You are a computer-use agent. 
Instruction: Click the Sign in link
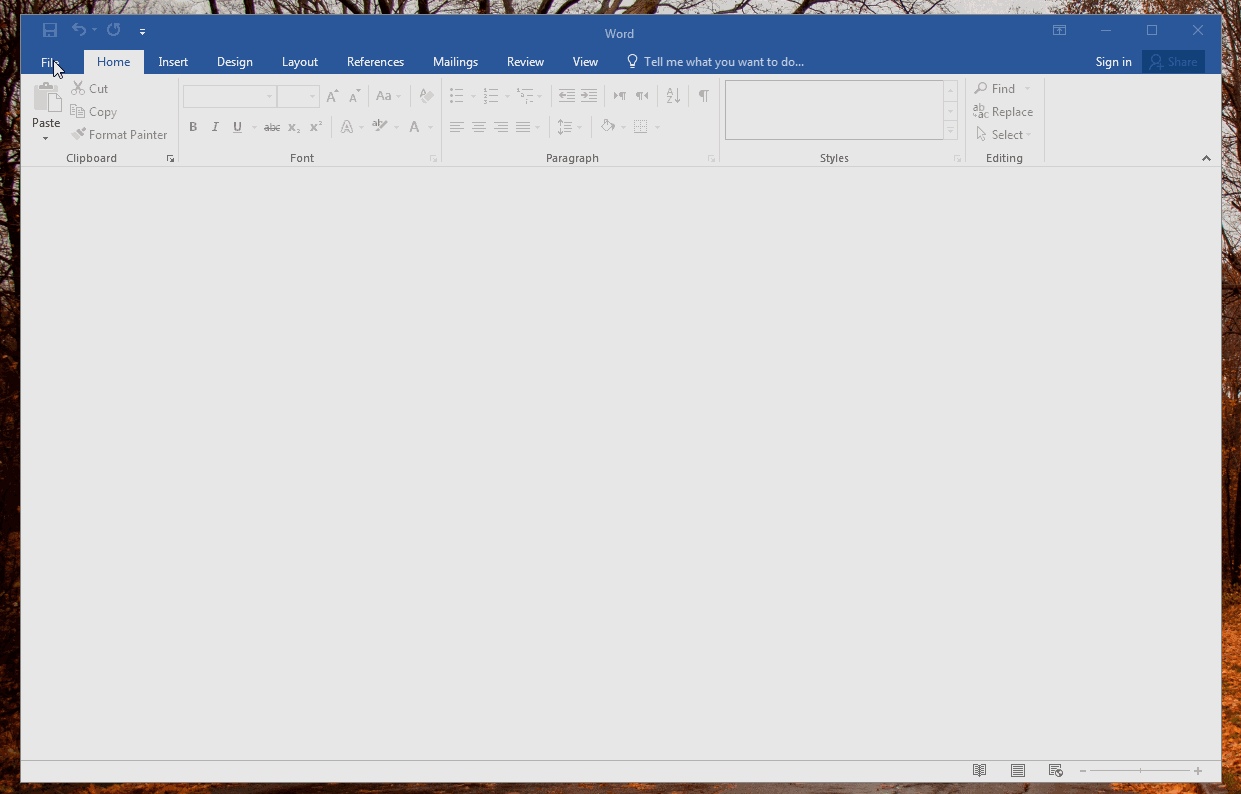(1113, 62)
